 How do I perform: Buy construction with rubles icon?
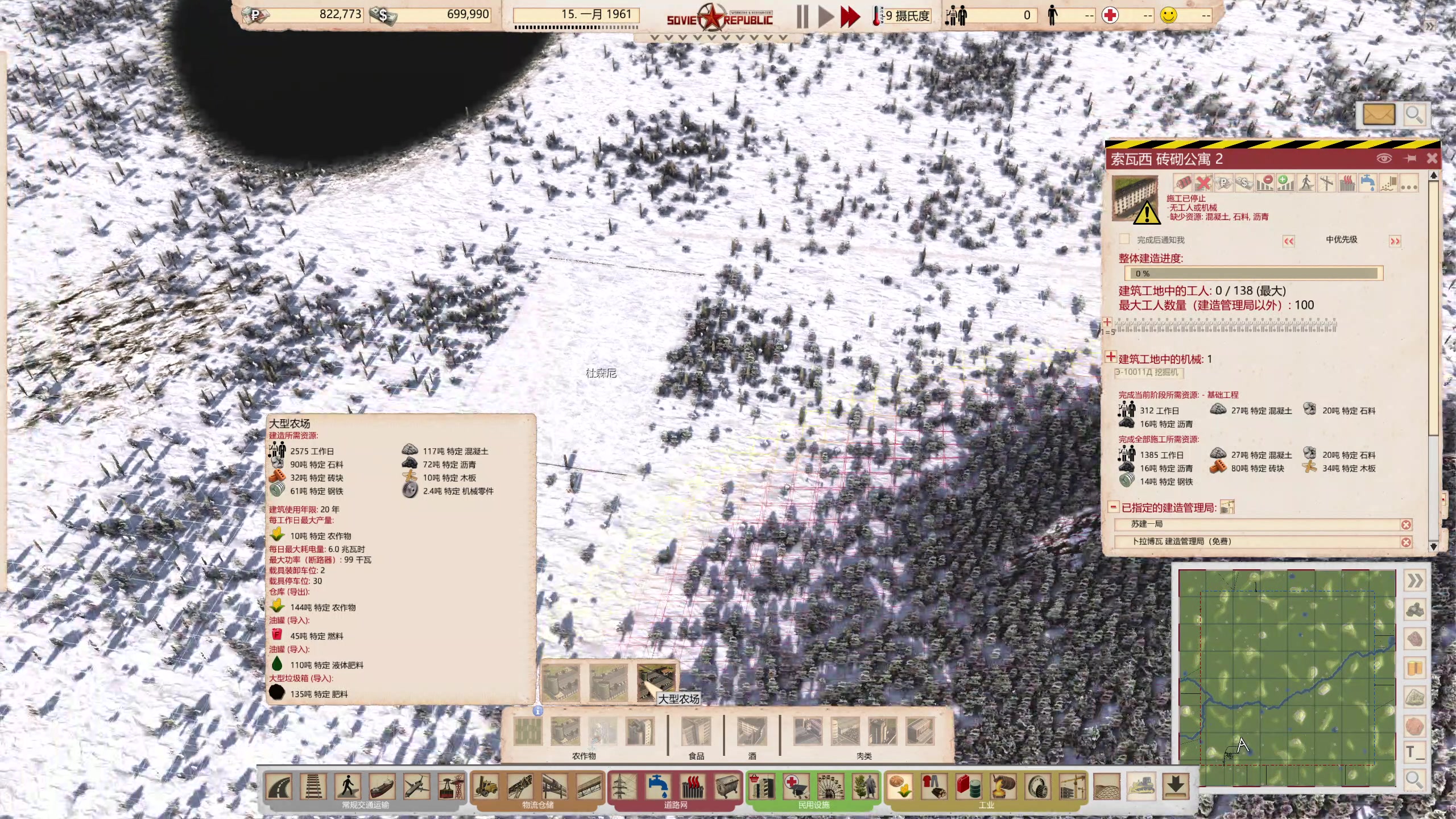pos(1223,183)
